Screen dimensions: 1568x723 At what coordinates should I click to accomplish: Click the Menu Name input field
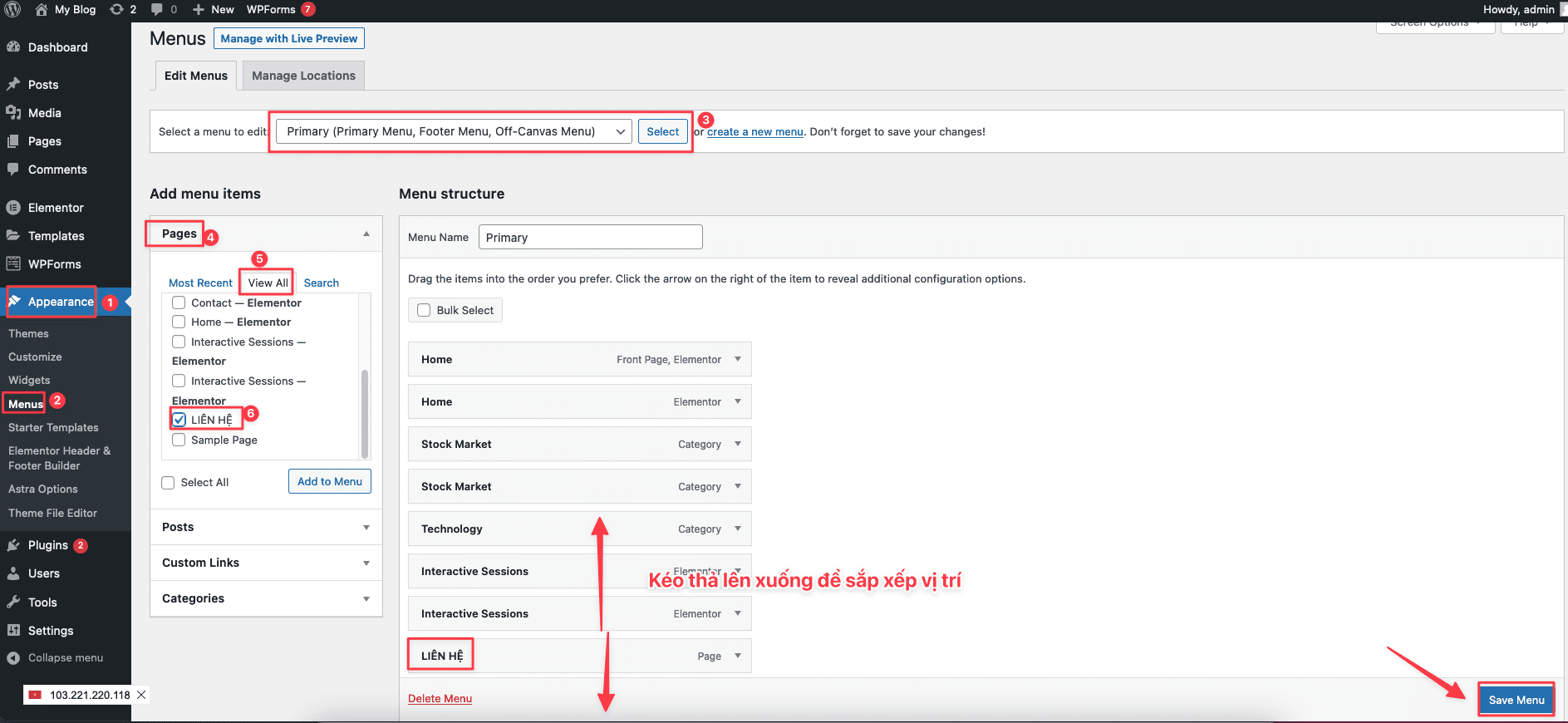coord(590,238)
